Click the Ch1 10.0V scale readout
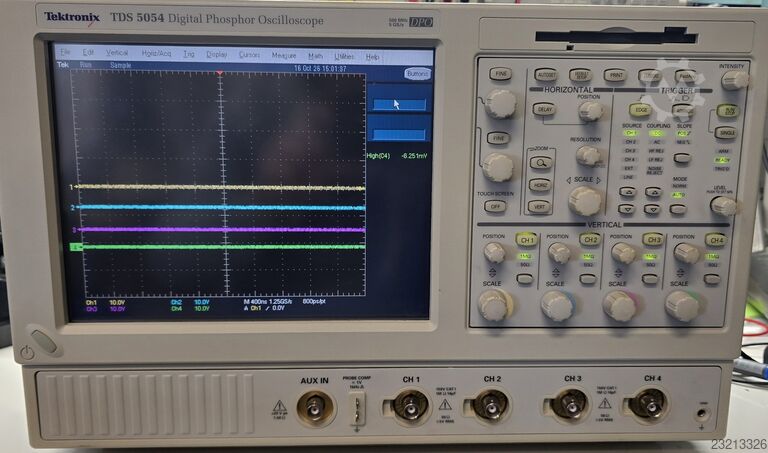The image size is (768, 453). point(105,303)
